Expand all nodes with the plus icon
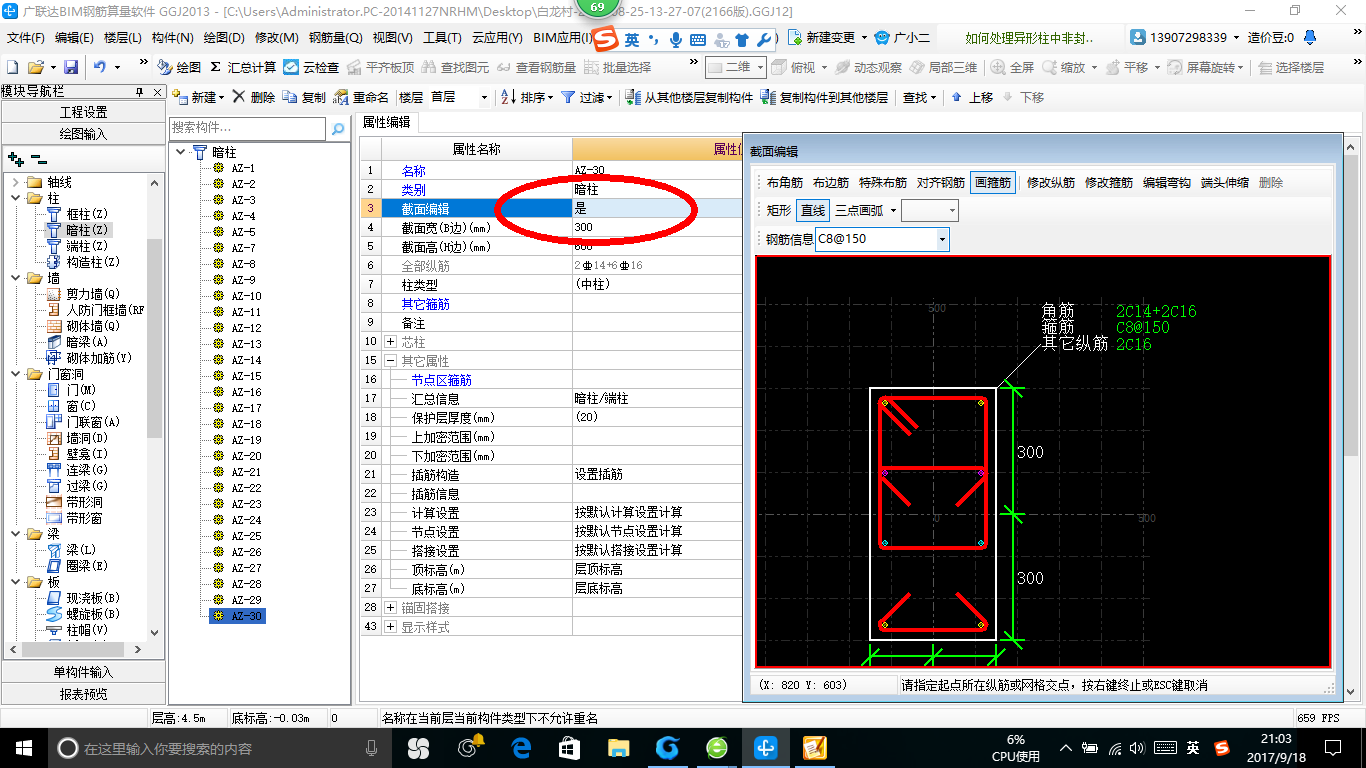The width and height of the screenshot is (1366, 768). pos(15,159)
